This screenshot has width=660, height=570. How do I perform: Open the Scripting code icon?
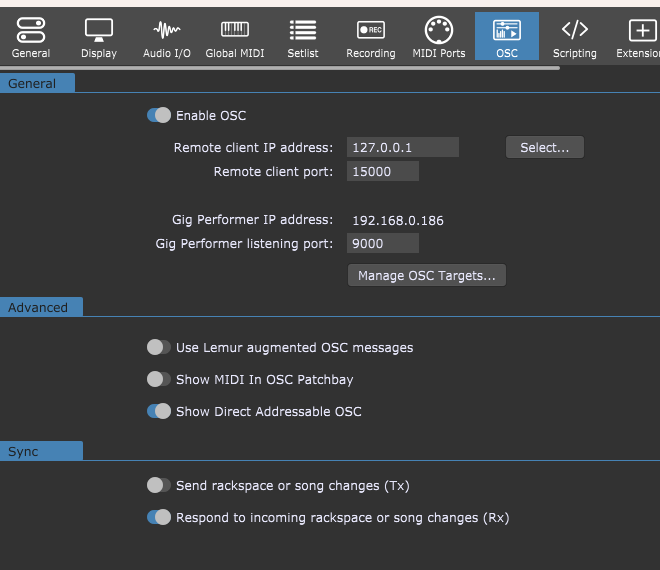point(574,31)
